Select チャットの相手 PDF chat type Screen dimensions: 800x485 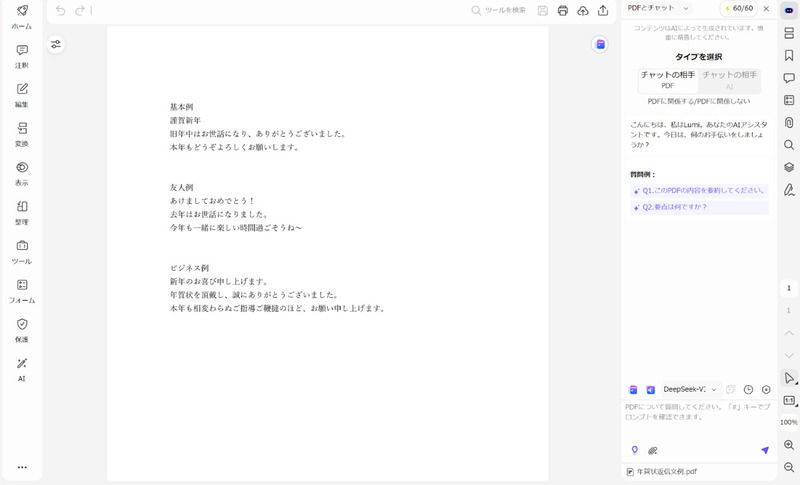668,80
